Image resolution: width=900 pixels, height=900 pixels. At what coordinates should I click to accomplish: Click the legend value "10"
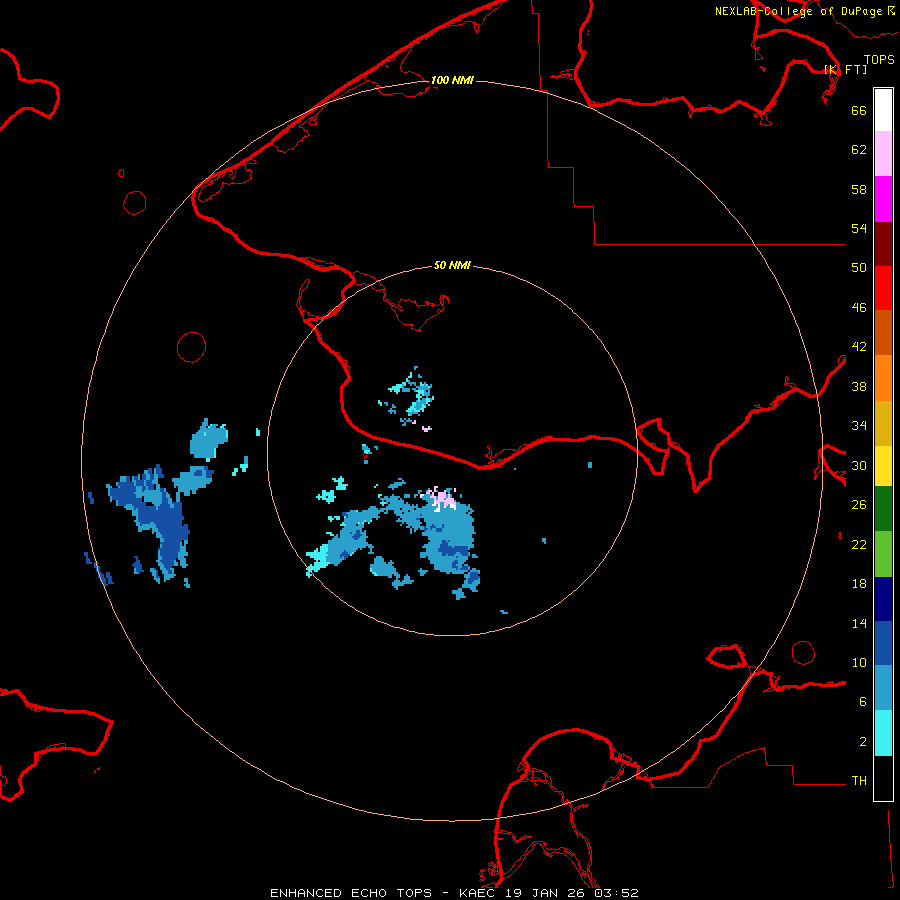point(859,663)
